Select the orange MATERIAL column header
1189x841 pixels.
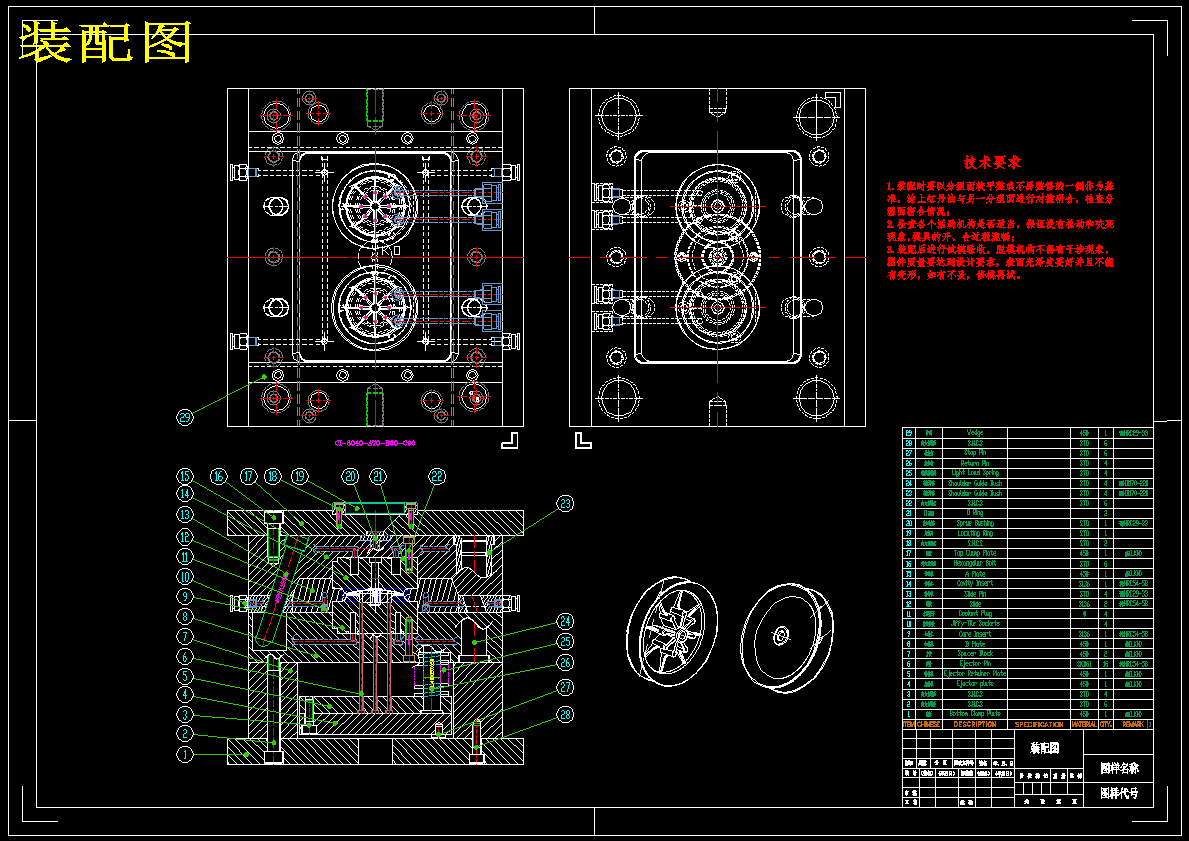pos(1084,724)
